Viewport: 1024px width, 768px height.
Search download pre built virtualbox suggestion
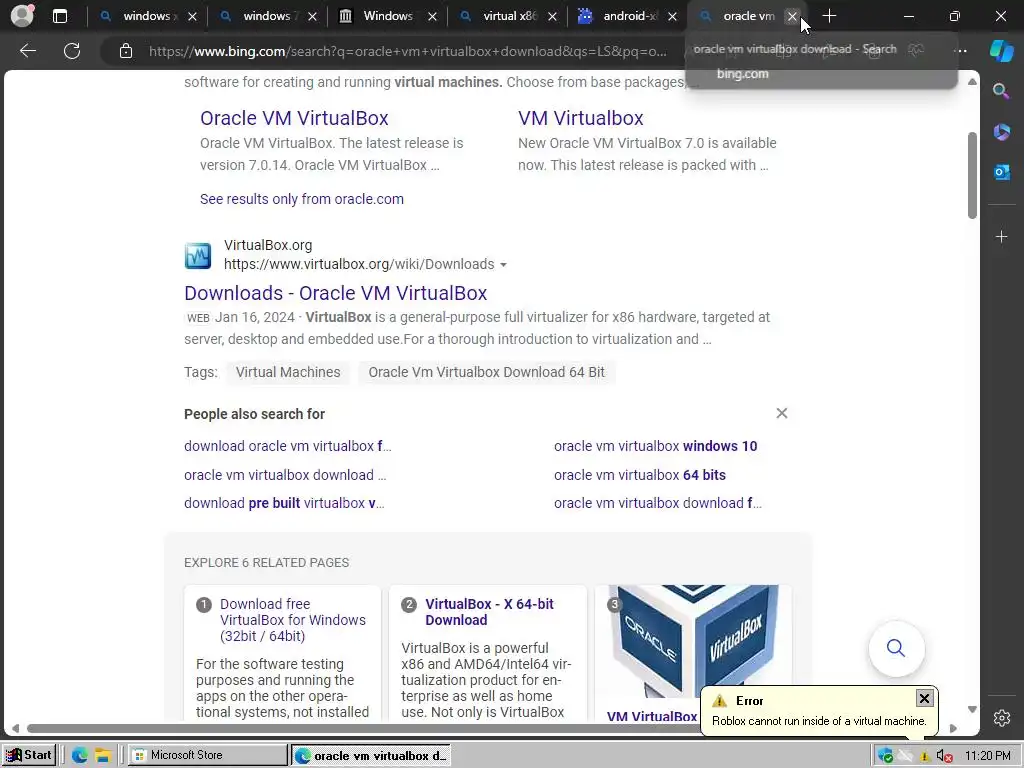coord(284,503)
